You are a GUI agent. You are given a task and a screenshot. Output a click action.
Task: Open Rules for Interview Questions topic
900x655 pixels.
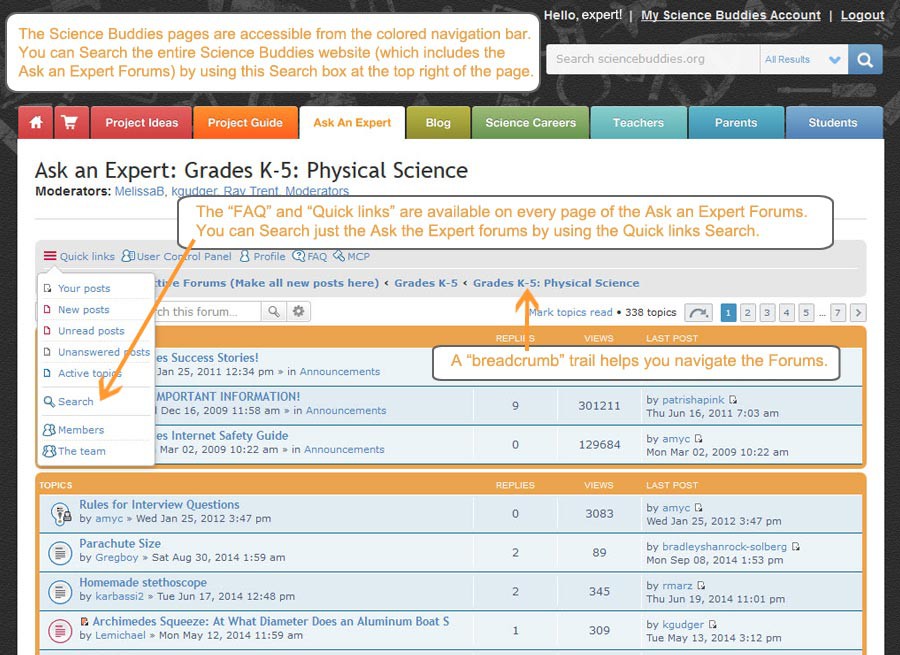tap(159, 505)
